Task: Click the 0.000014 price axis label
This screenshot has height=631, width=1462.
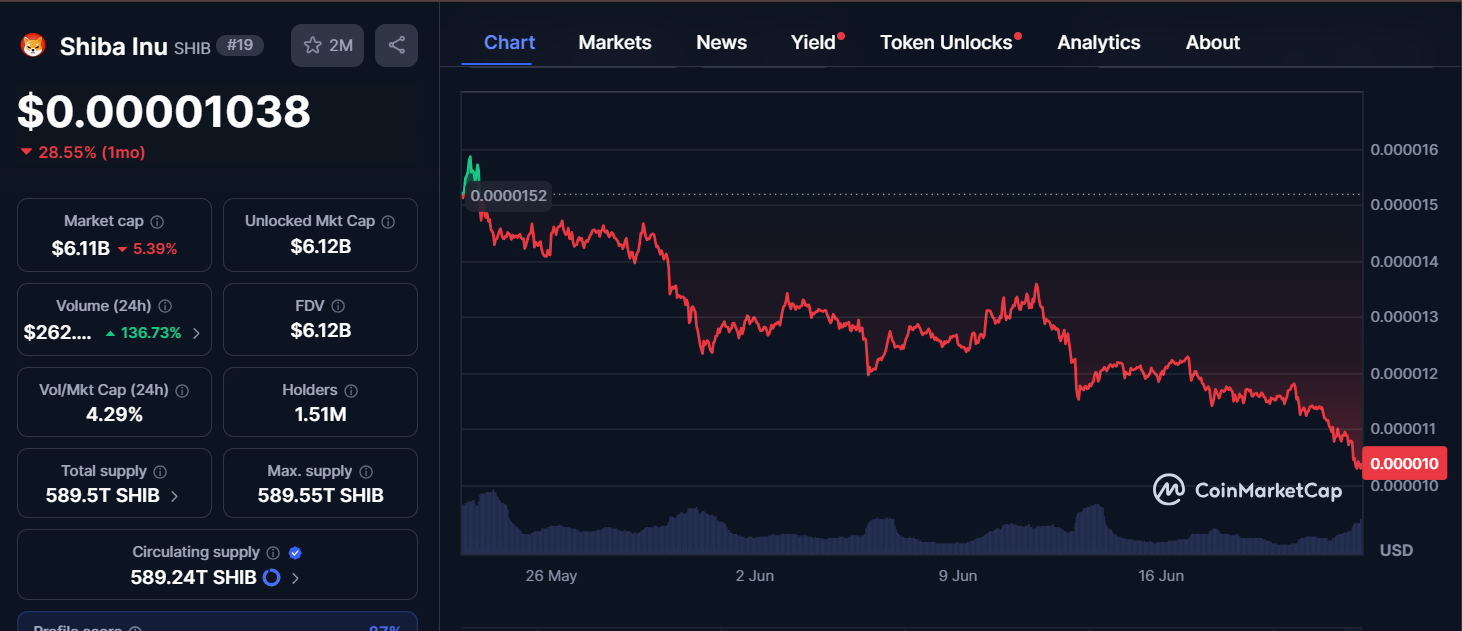Action: pyautogui.click(x=1404, y=262)
